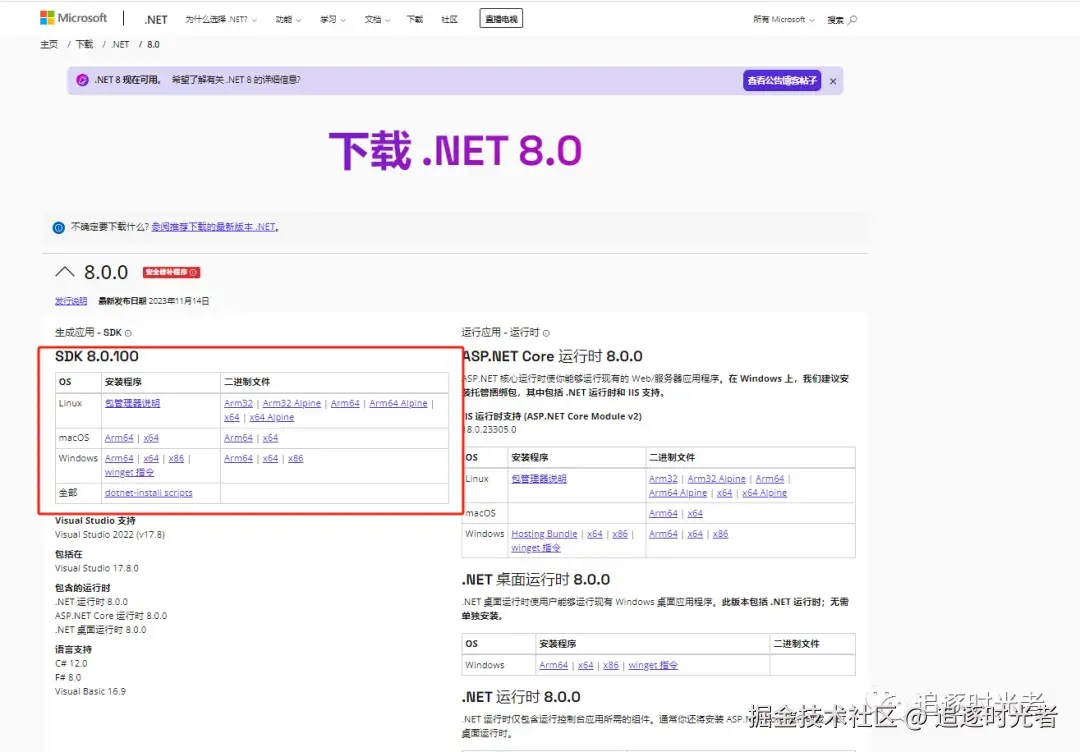Select the 'SDK 8.0.100' heading text
Screen dimensions: 1080x752
(97, 356)
